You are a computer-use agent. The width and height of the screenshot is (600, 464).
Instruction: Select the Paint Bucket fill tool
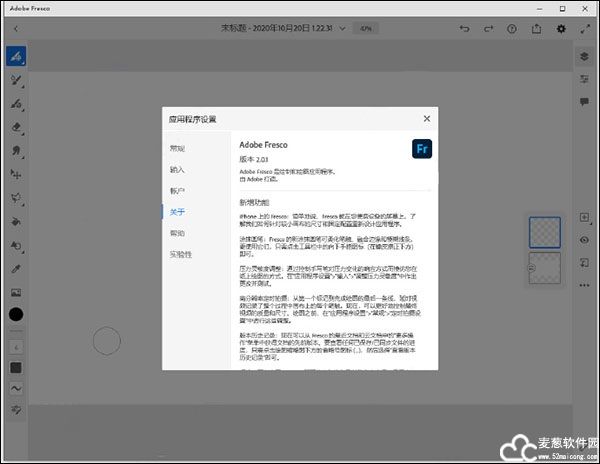pyautogui.click(x=16, y=221)
